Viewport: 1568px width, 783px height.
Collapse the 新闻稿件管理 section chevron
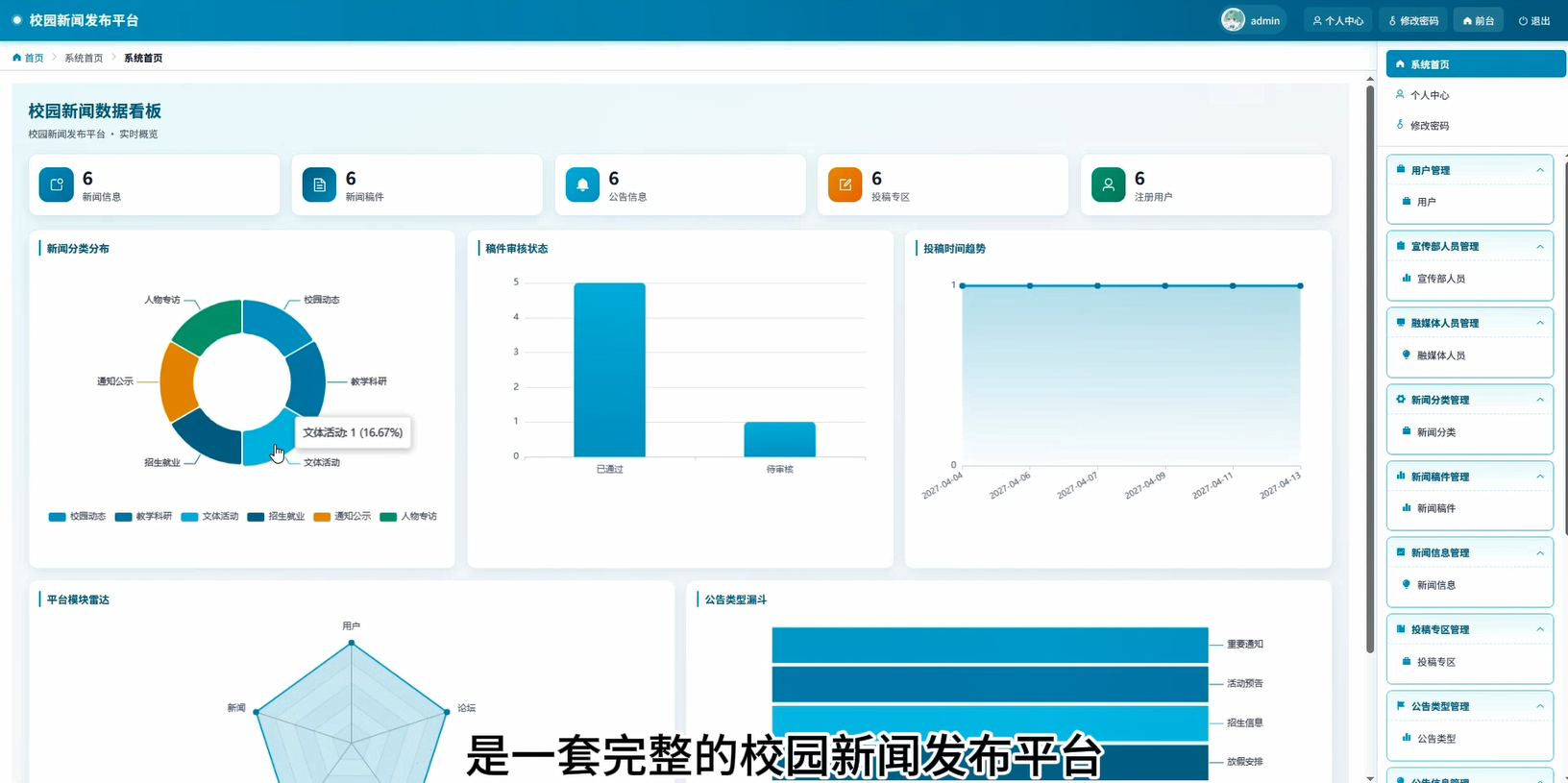point(1540,477)
